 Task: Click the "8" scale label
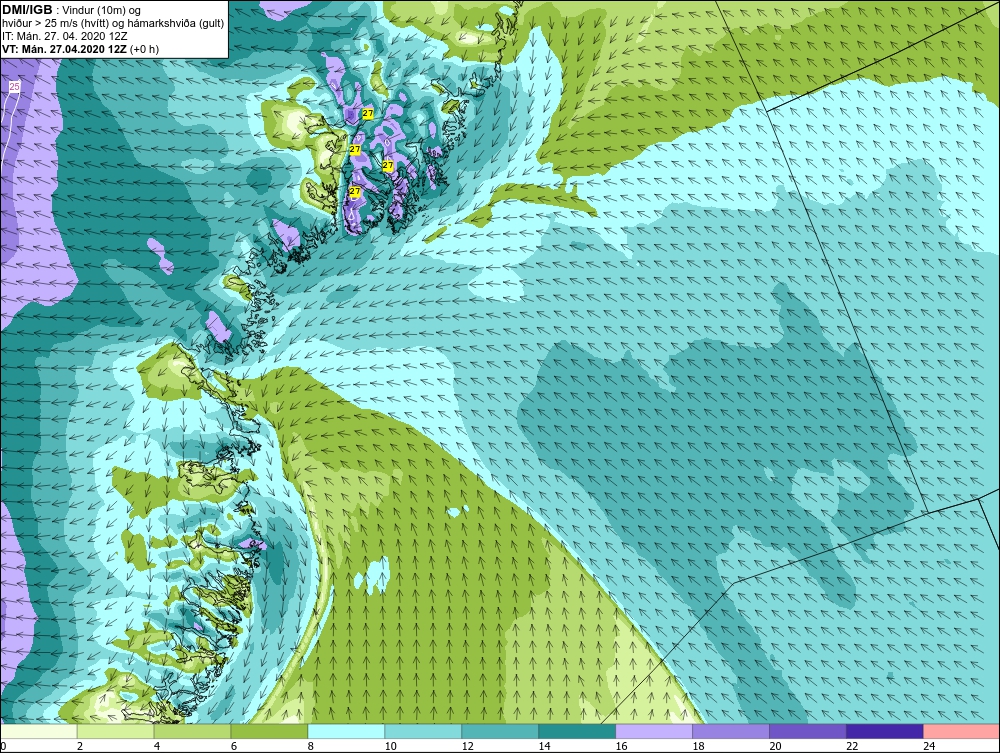click(311, 746)
